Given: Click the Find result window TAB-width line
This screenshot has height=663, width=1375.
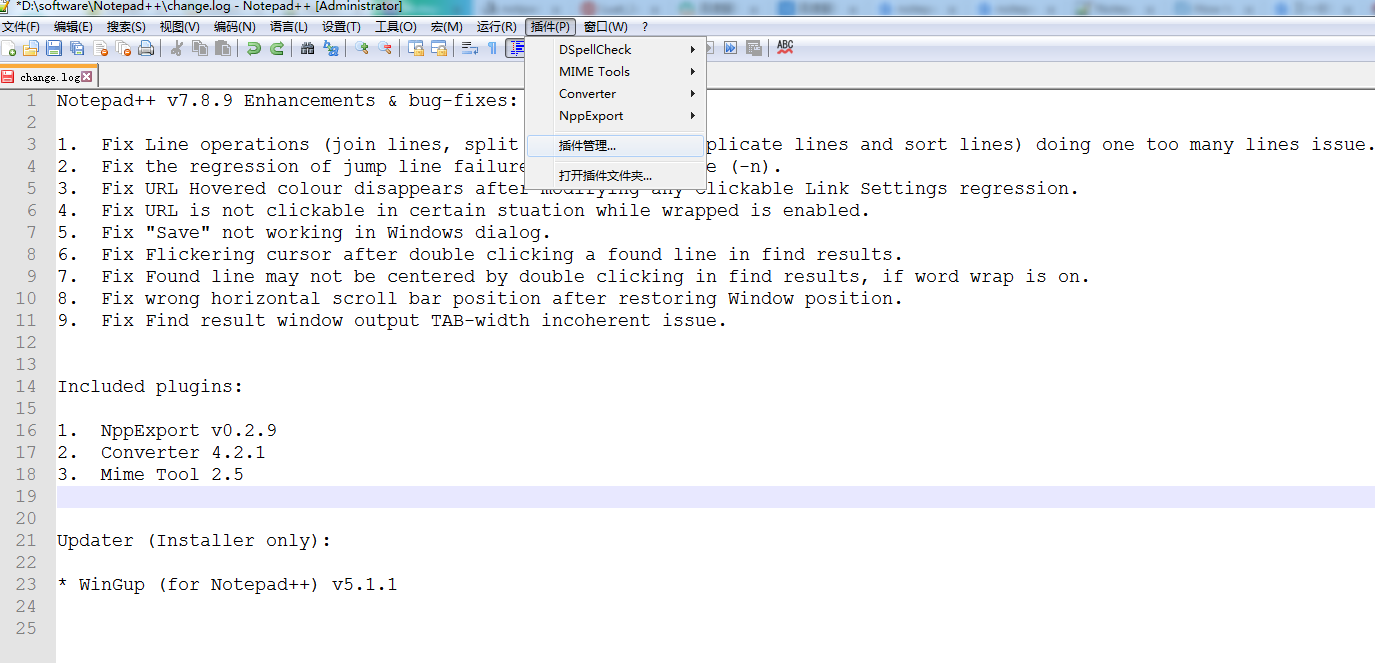Looking at the screenshot, I should (392, 320).
